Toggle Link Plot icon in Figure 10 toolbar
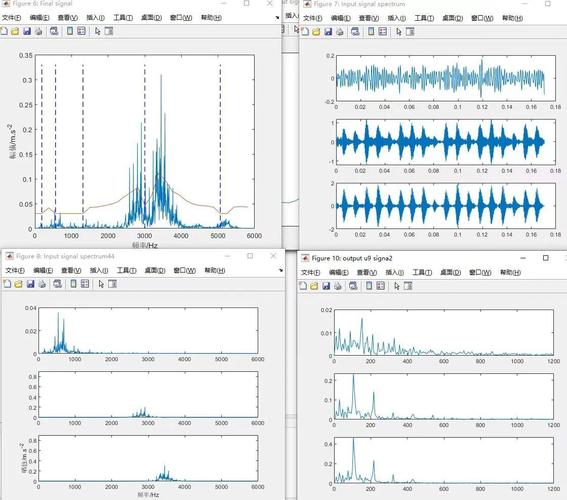The image size is (567, 500). pos(353,286)
